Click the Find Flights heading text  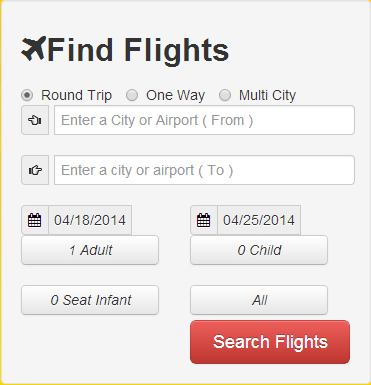click(x=138, y=51)
